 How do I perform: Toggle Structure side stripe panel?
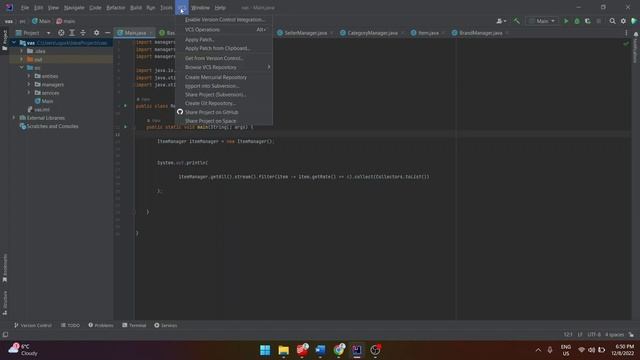coord(5,303)
